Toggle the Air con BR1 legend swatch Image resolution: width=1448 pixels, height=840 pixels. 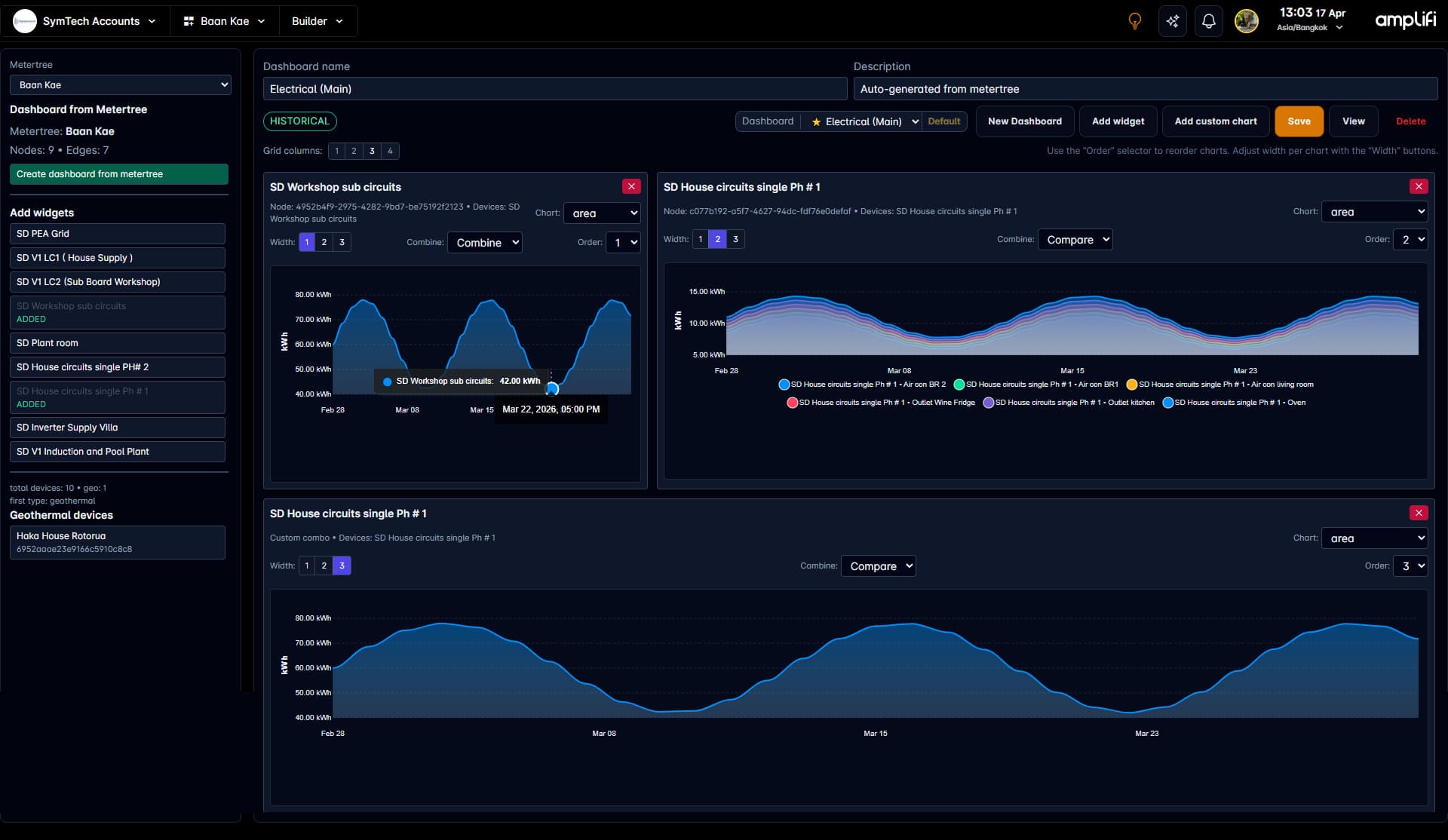[x=959, y=385]
